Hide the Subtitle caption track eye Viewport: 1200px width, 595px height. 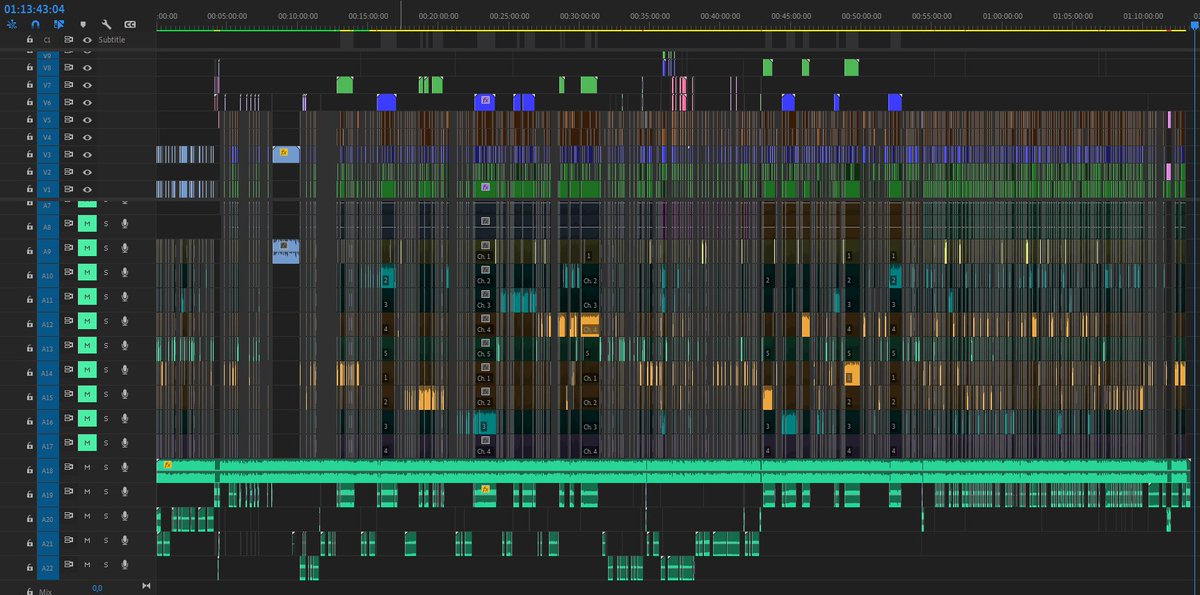tap(88, 40)
